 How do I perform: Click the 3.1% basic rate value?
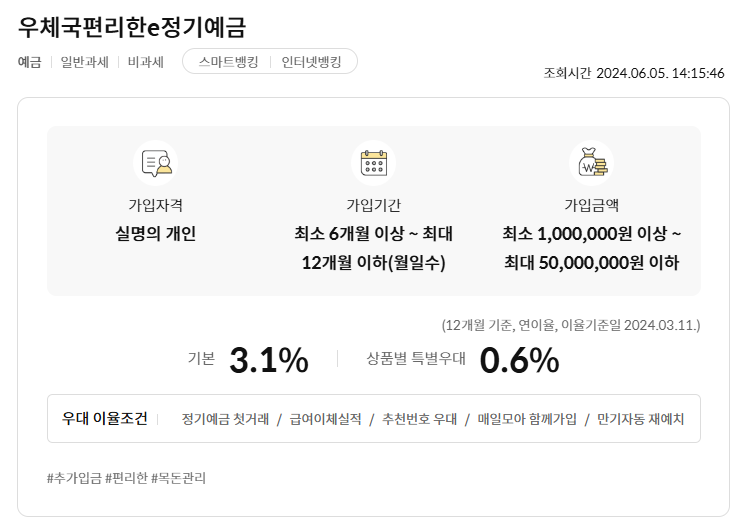click(x=269, y=360)
